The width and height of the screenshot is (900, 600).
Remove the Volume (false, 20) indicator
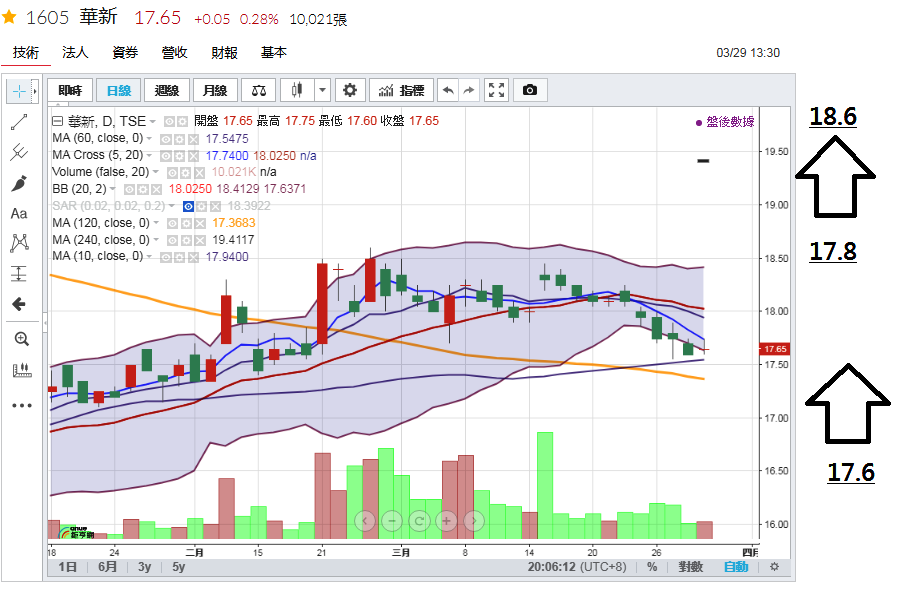click(x=199, y=172)
